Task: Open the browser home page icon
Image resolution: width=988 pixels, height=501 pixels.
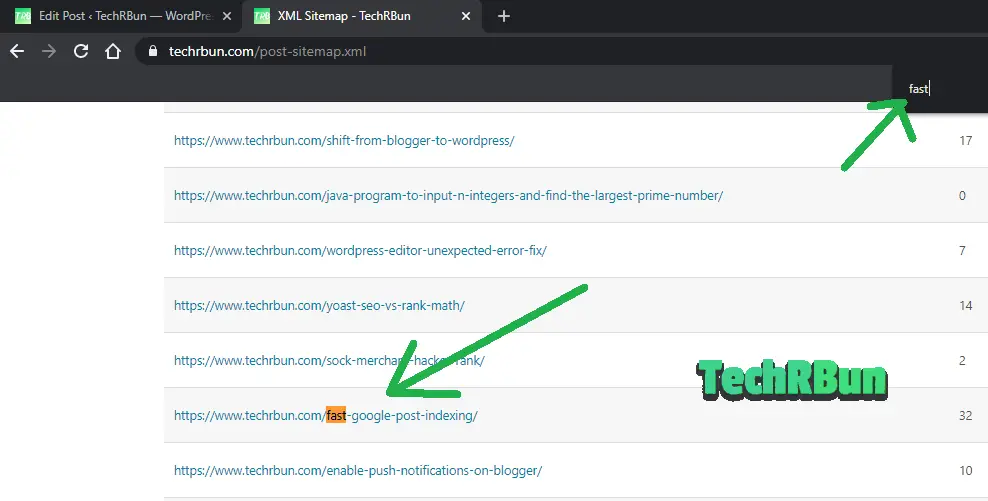Action: click(x=113, y=51)
